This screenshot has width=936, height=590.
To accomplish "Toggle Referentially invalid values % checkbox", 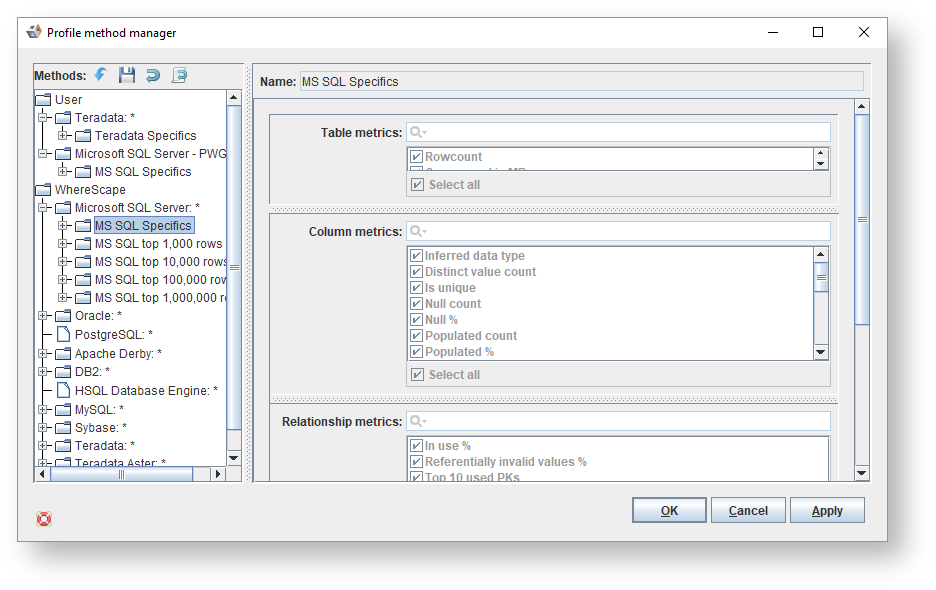I will point(417,462).
